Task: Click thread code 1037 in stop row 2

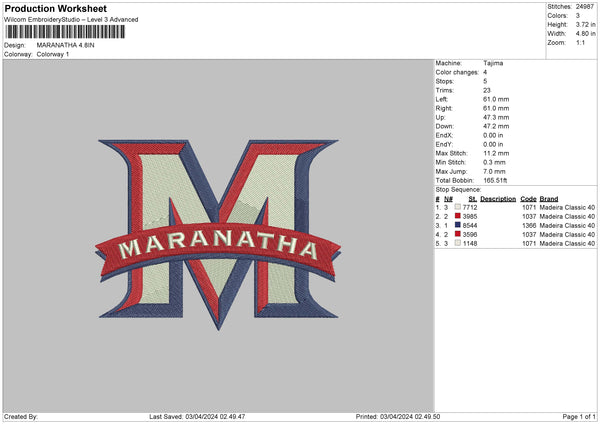Action: [529, 216]
